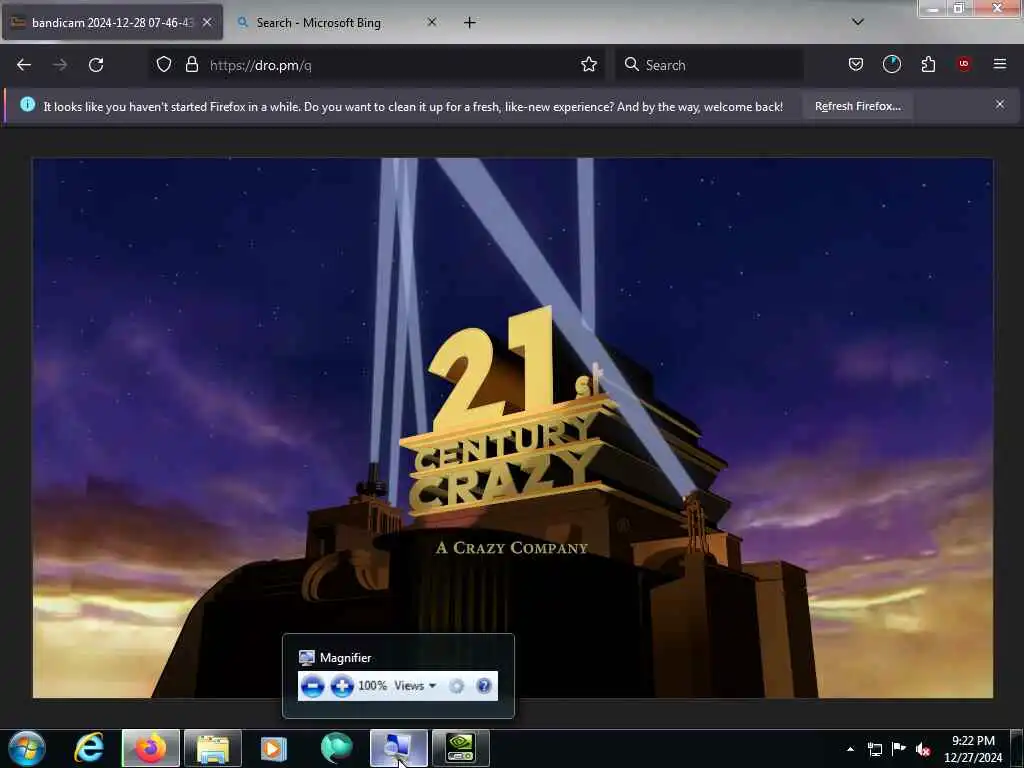Click the 100% zoom level text
The width and height of the screenshot is (1024, 768).
(372, 686)
